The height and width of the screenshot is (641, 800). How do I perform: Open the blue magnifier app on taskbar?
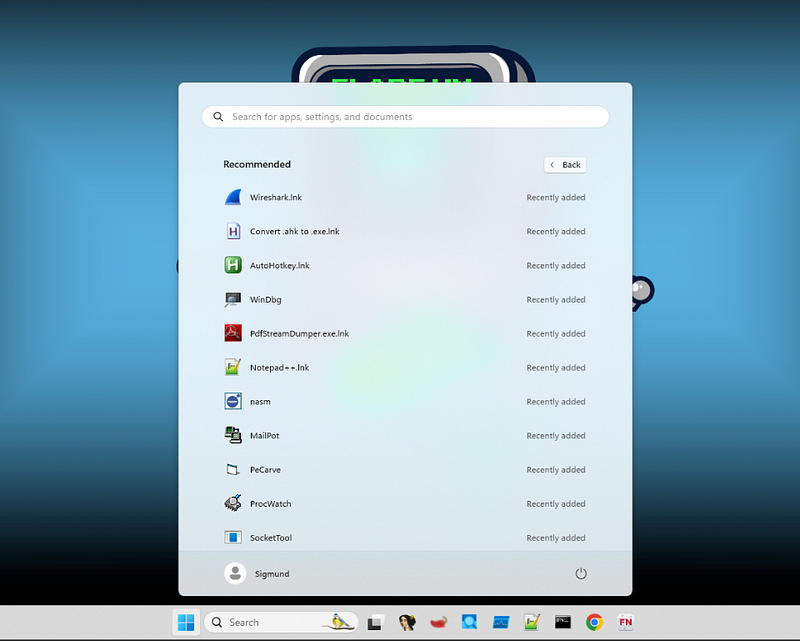(x=469, y=622)
